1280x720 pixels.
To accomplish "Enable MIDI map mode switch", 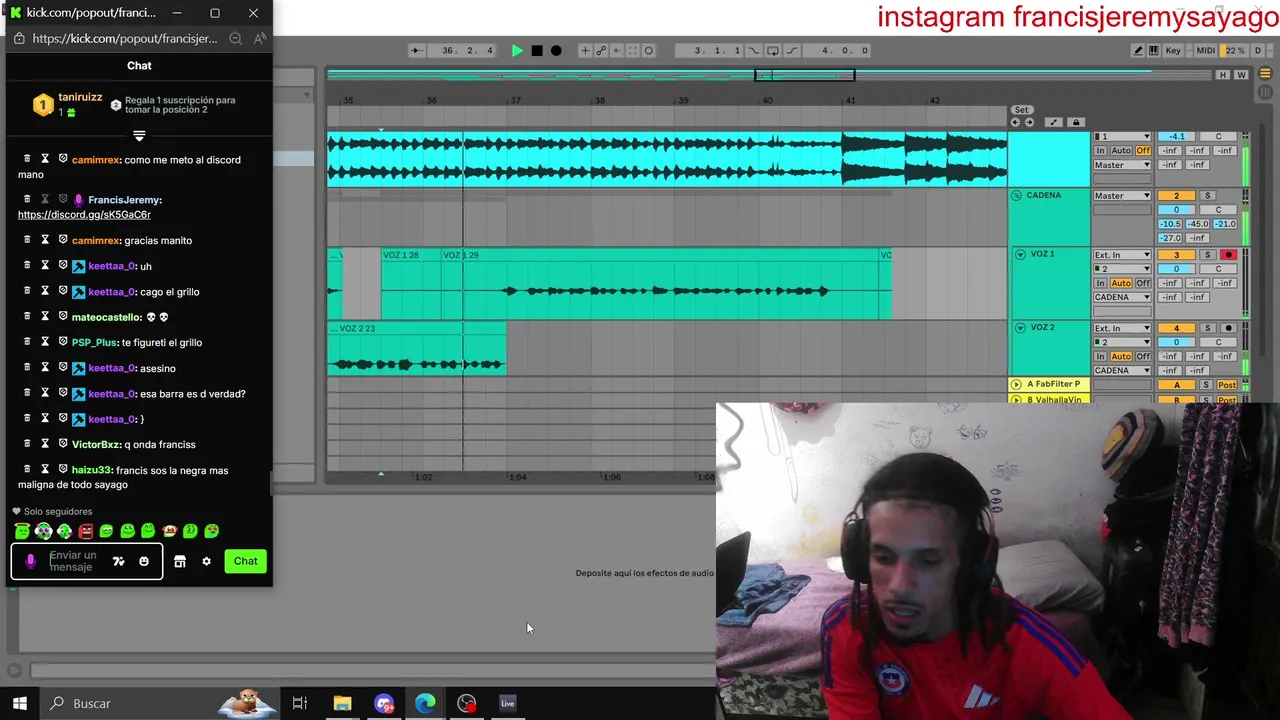I will (1206, 50).
